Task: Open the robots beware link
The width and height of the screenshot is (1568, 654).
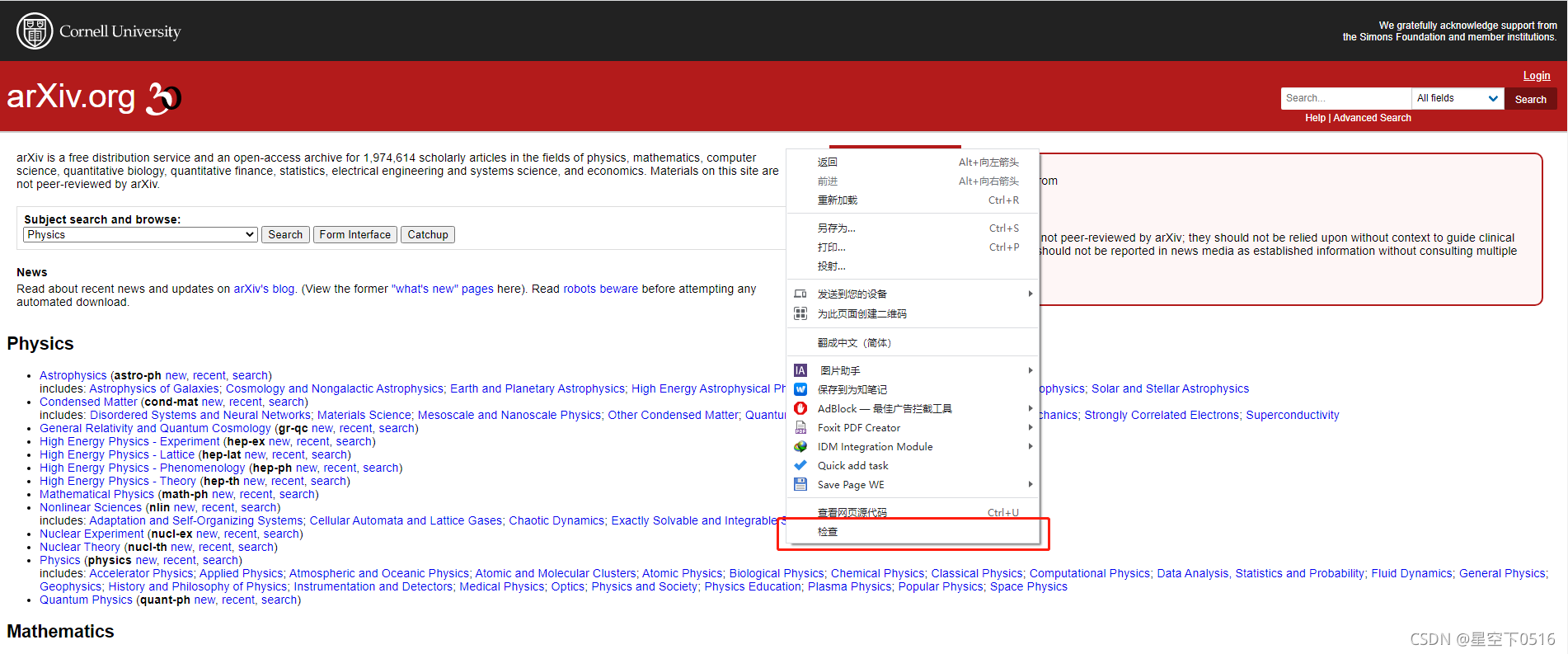Action: point(600,289)
